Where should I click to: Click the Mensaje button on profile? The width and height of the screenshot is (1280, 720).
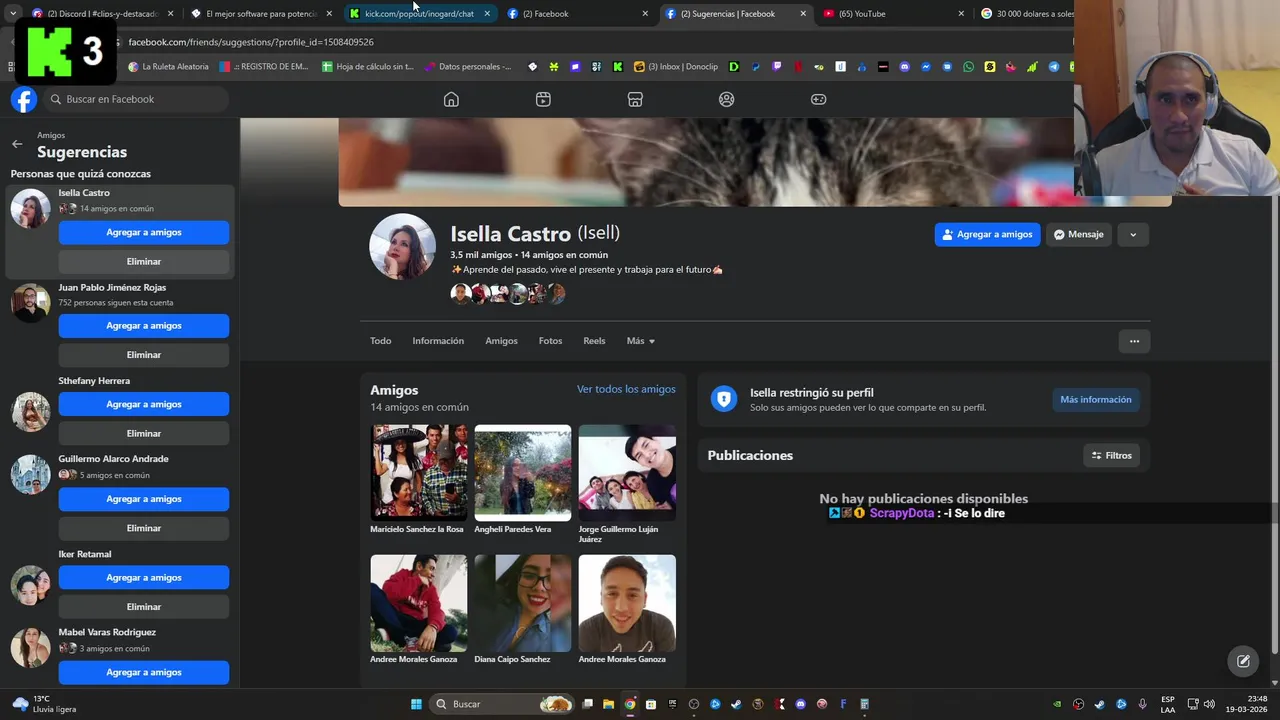1079,234
